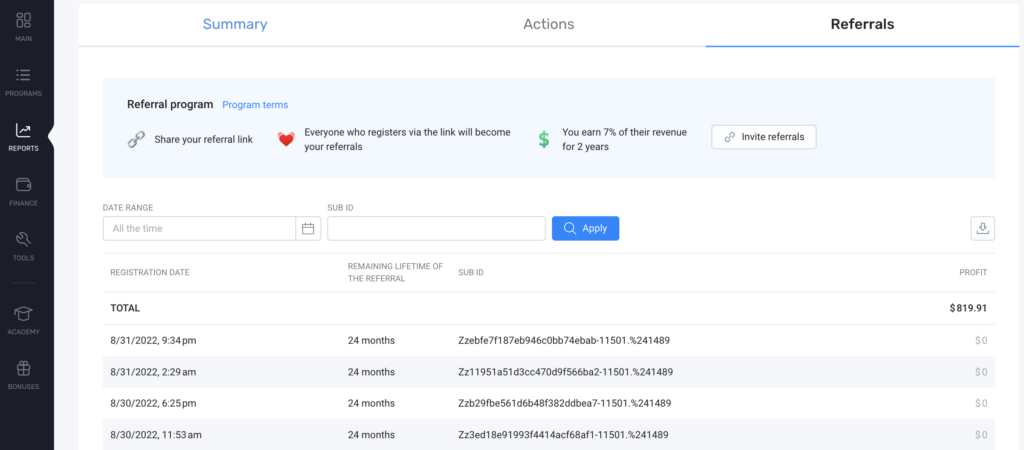The image size is (1024, 450).
Task: Open the Finance wallet icon
Action: coord(23,186)
